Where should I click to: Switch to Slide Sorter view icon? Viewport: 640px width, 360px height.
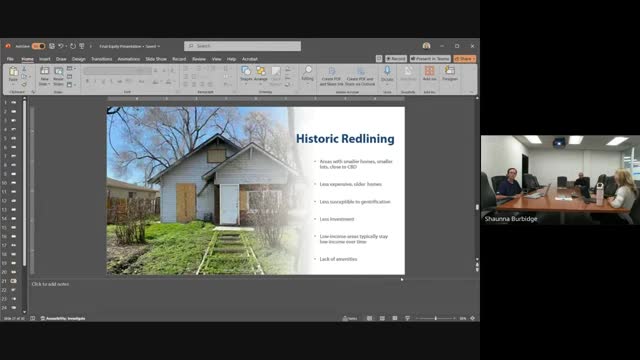point(382,318)
